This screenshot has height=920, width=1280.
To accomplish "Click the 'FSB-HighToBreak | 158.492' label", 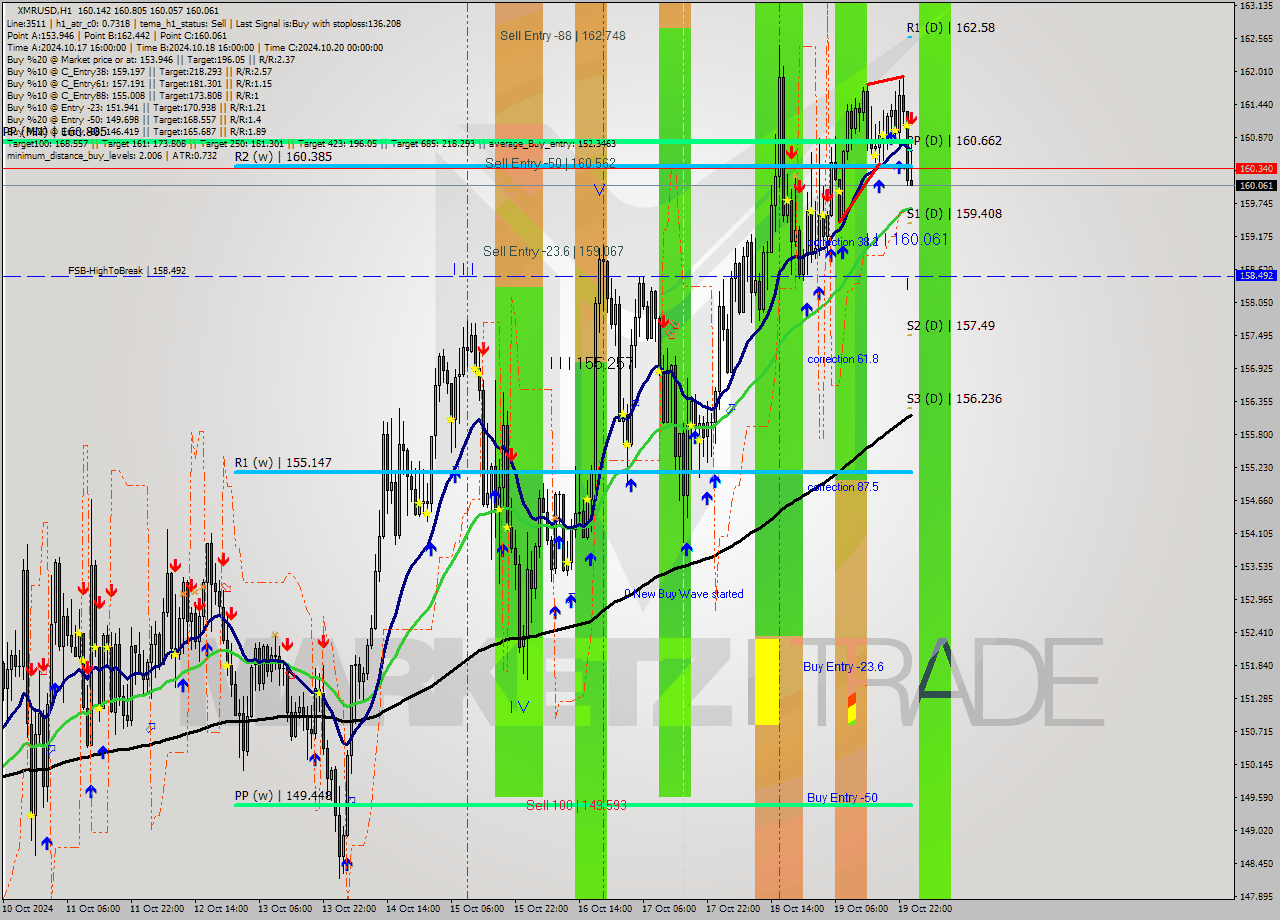I will click(x=127, y=271).
